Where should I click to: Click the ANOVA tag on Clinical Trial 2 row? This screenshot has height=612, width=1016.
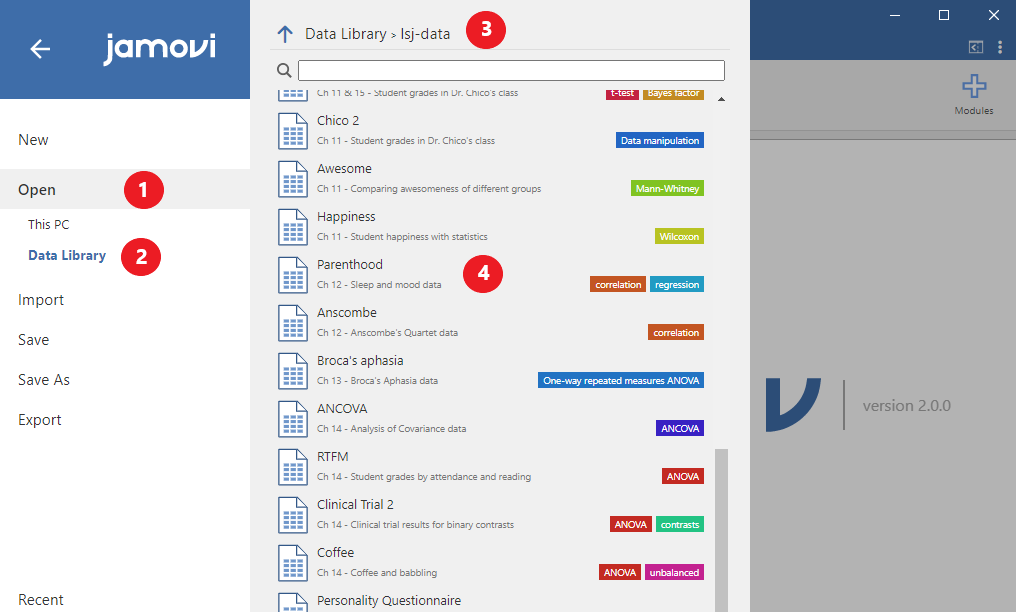630,524
